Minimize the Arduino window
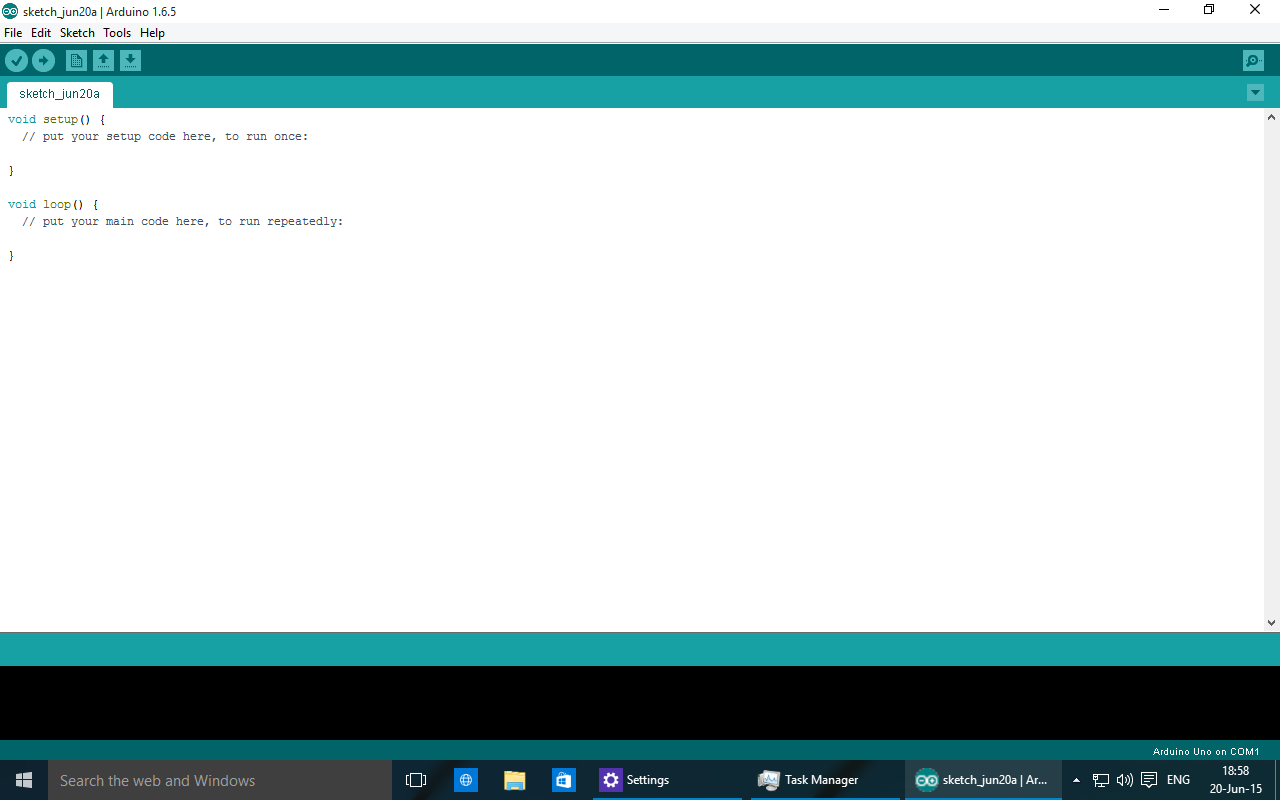The height and width of the screenshot is (800, 1280). [1164, 10]
